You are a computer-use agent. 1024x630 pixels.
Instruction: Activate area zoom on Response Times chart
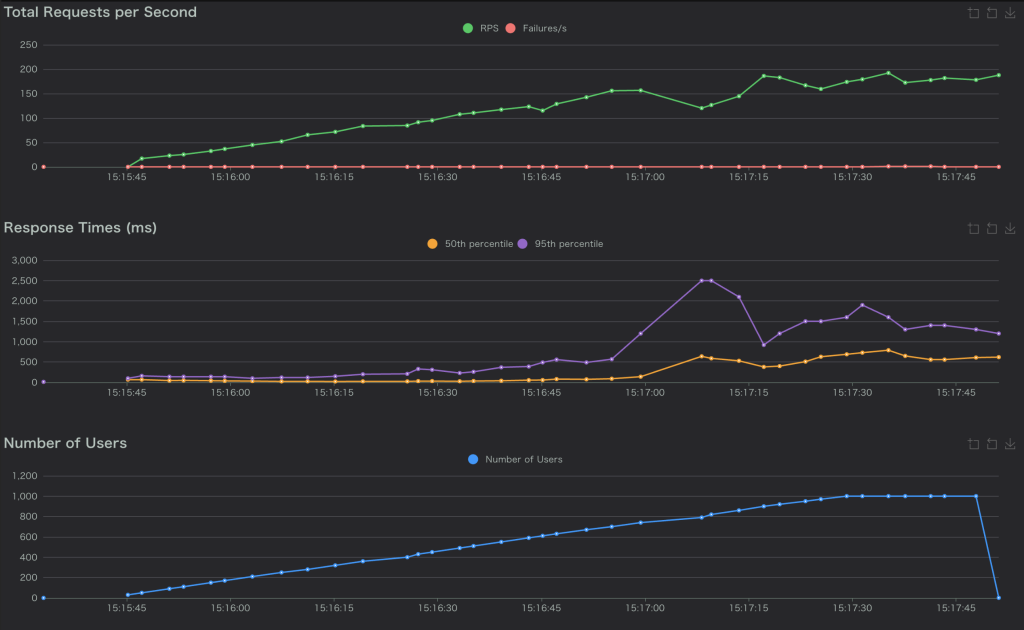tap(973, 228)
